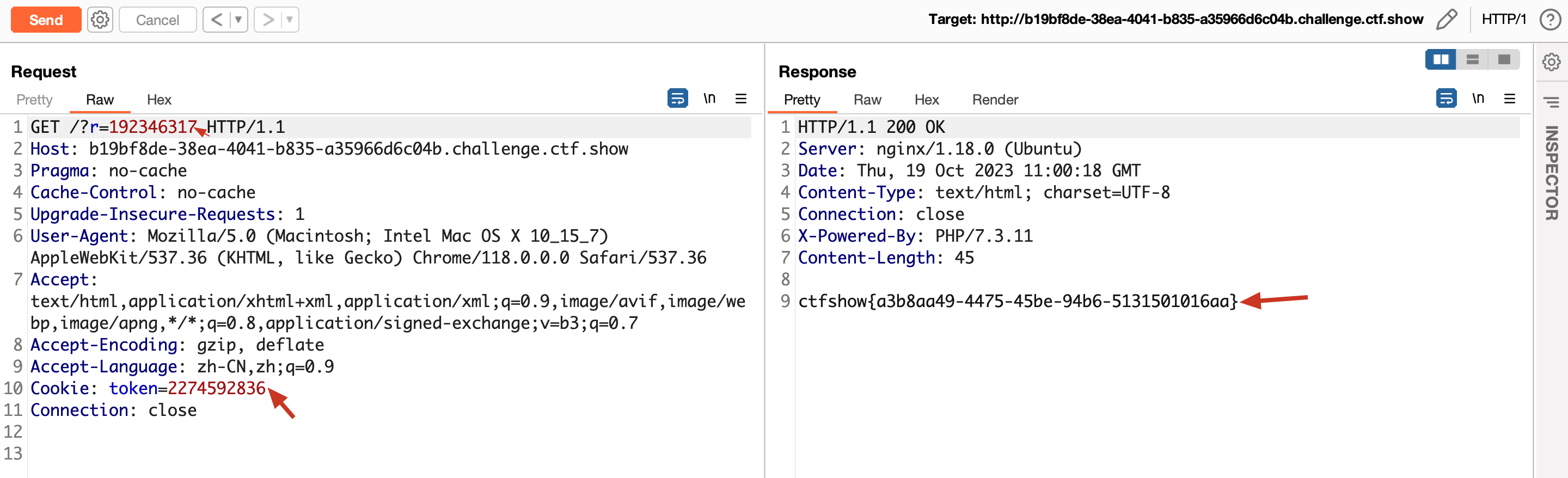Open Inspector settings gear icon
This screenshot has width=1568, height=478.
pyautogui.click(x=1551, y=62)
